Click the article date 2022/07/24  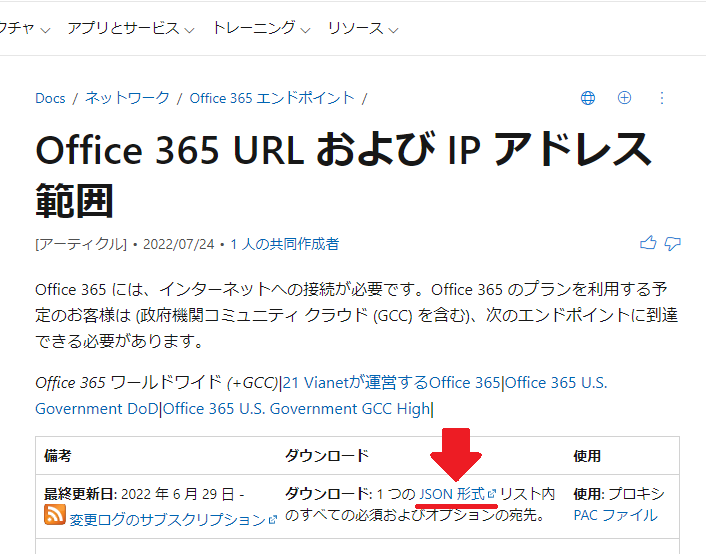point(178,244)
